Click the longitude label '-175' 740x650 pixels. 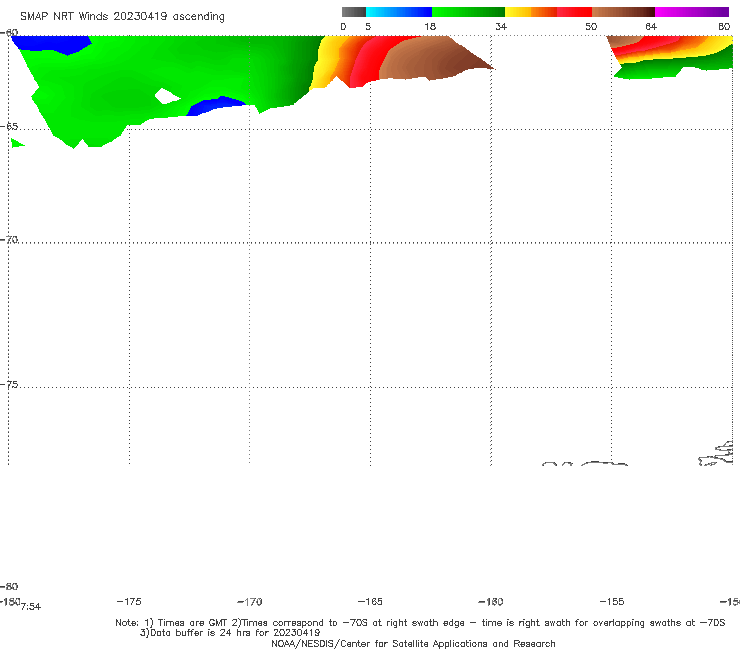pos(129,601)
